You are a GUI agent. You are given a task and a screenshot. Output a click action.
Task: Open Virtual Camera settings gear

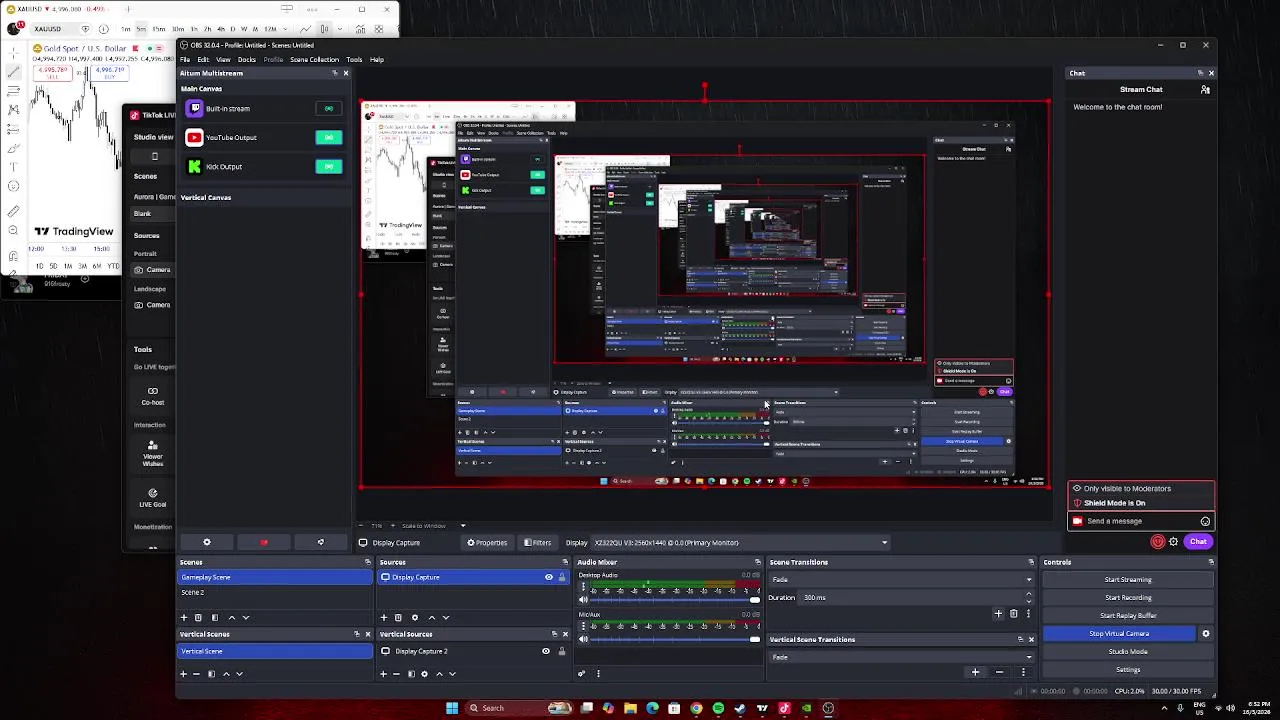(1205, 633)
